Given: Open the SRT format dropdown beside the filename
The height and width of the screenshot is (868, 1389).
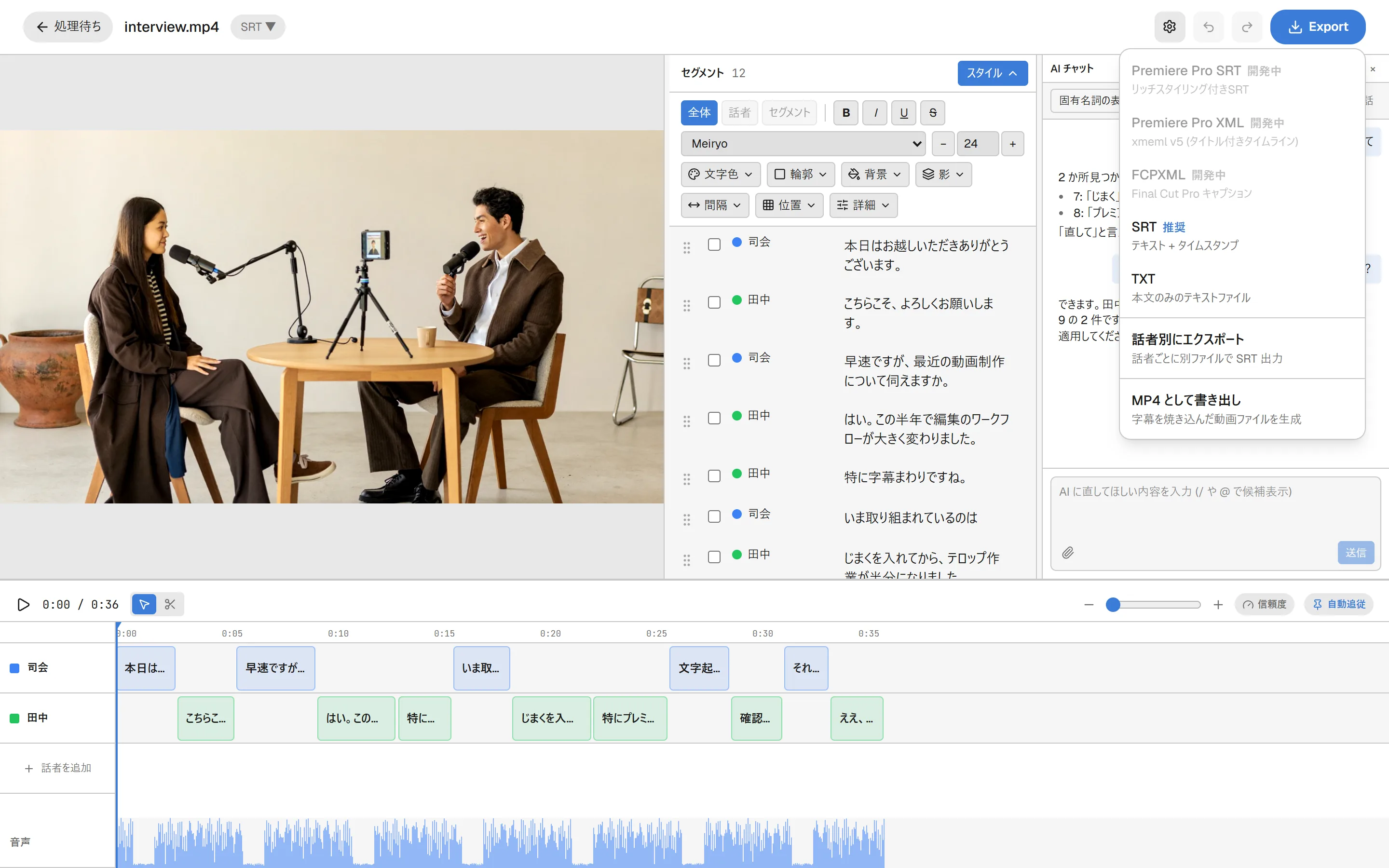Looking at the screenshot, I should tap(258, 27).
